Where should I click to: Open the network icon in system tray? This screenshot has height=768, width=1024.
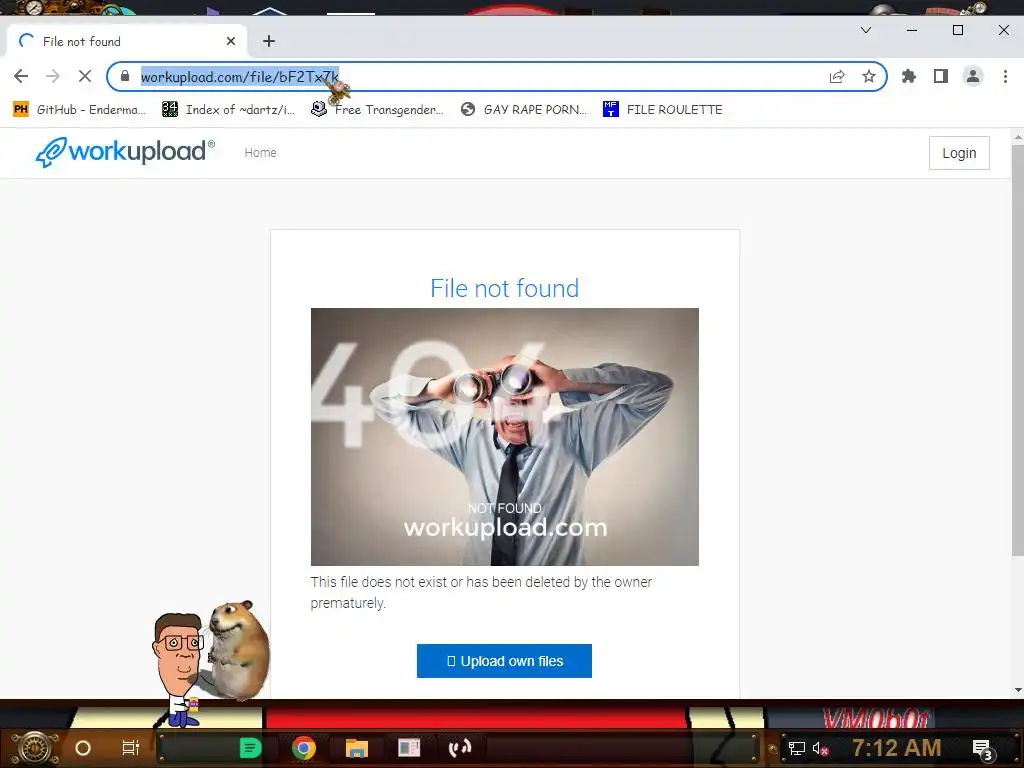click(797, 748)
